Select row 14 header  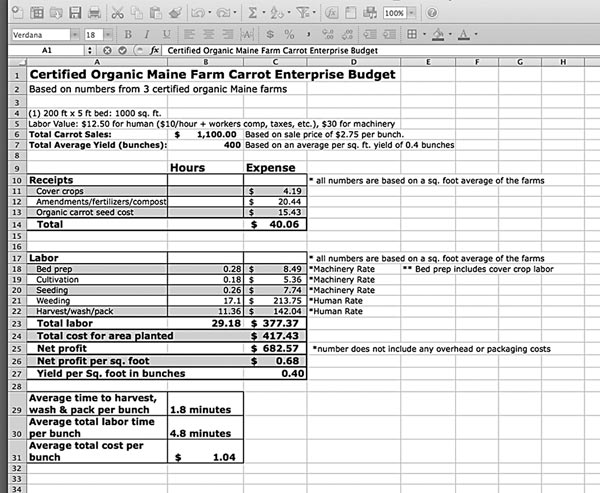(17, 225)
